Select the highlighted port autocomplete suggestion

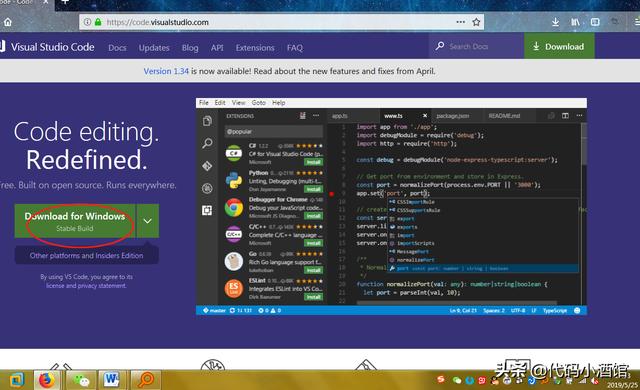483,268
